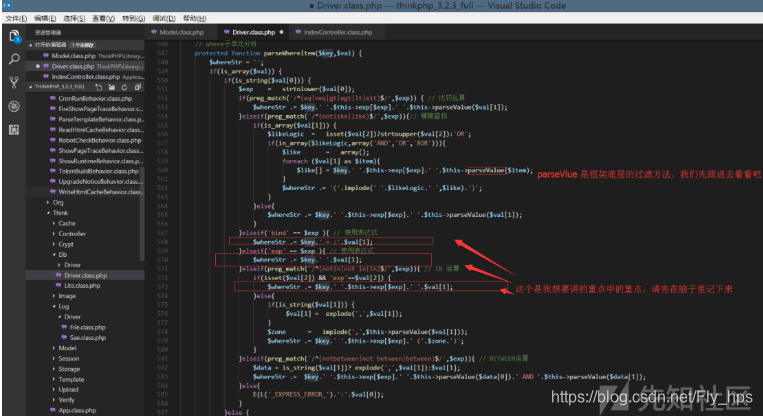Image resolution: width=763 pixels, height=416 pixels.
Task: Switch to the Model.class.php editor tab
Action: point(181,32)
